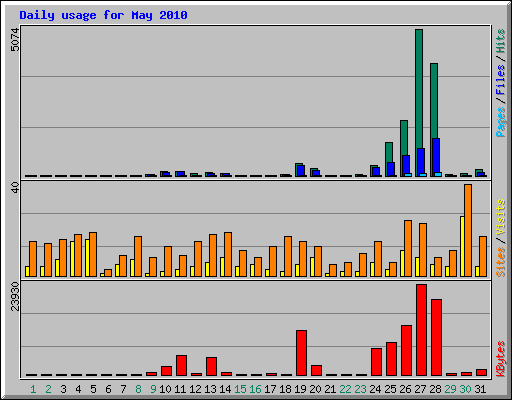The height and width of the screenshot is (400, 512).
Task: Select the orange sites bar for day 14
Action: pyautogui.click(x=228, y=254)
